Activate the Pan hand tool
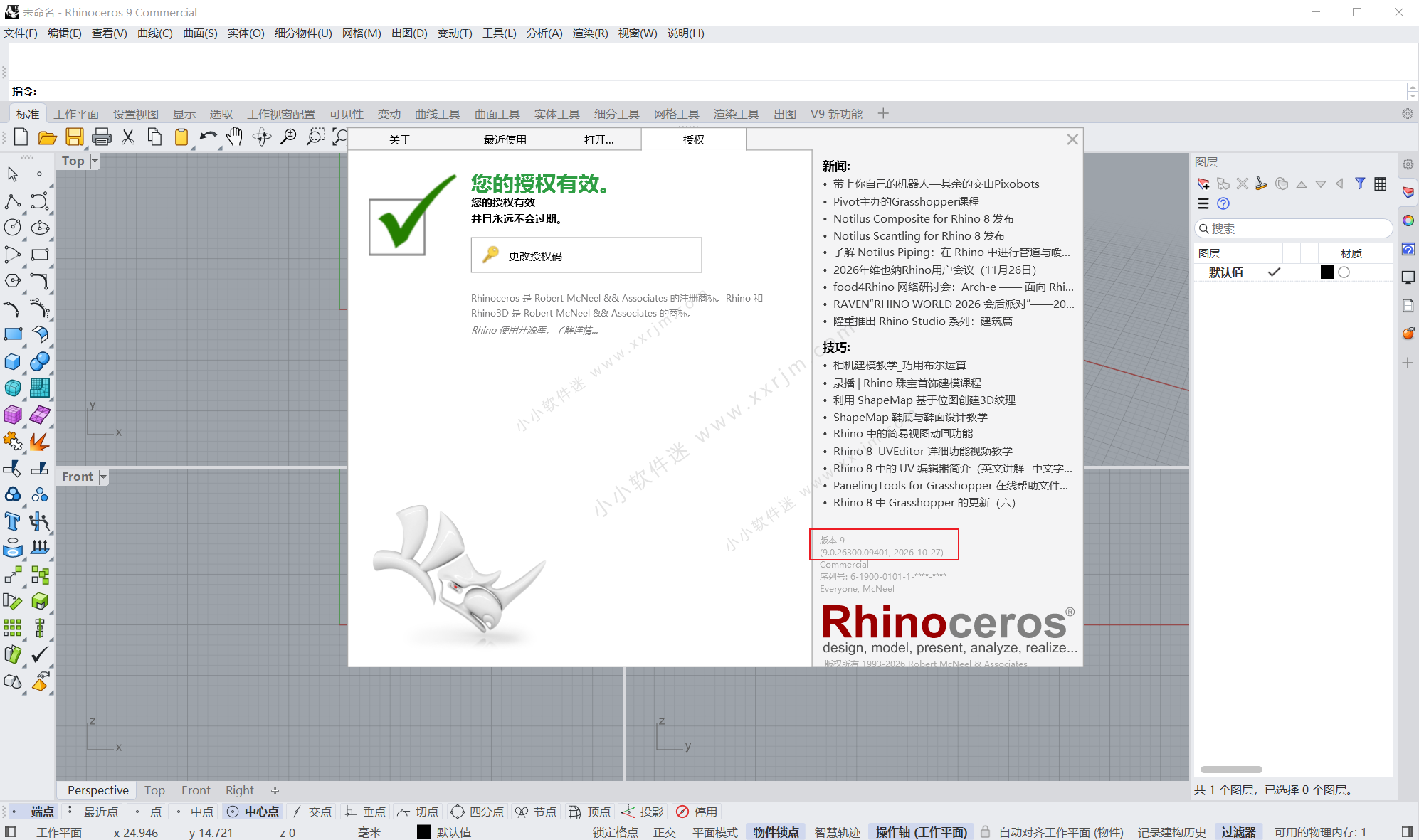The height and width of the screenshot is (840, 1419). coord(234,137)
